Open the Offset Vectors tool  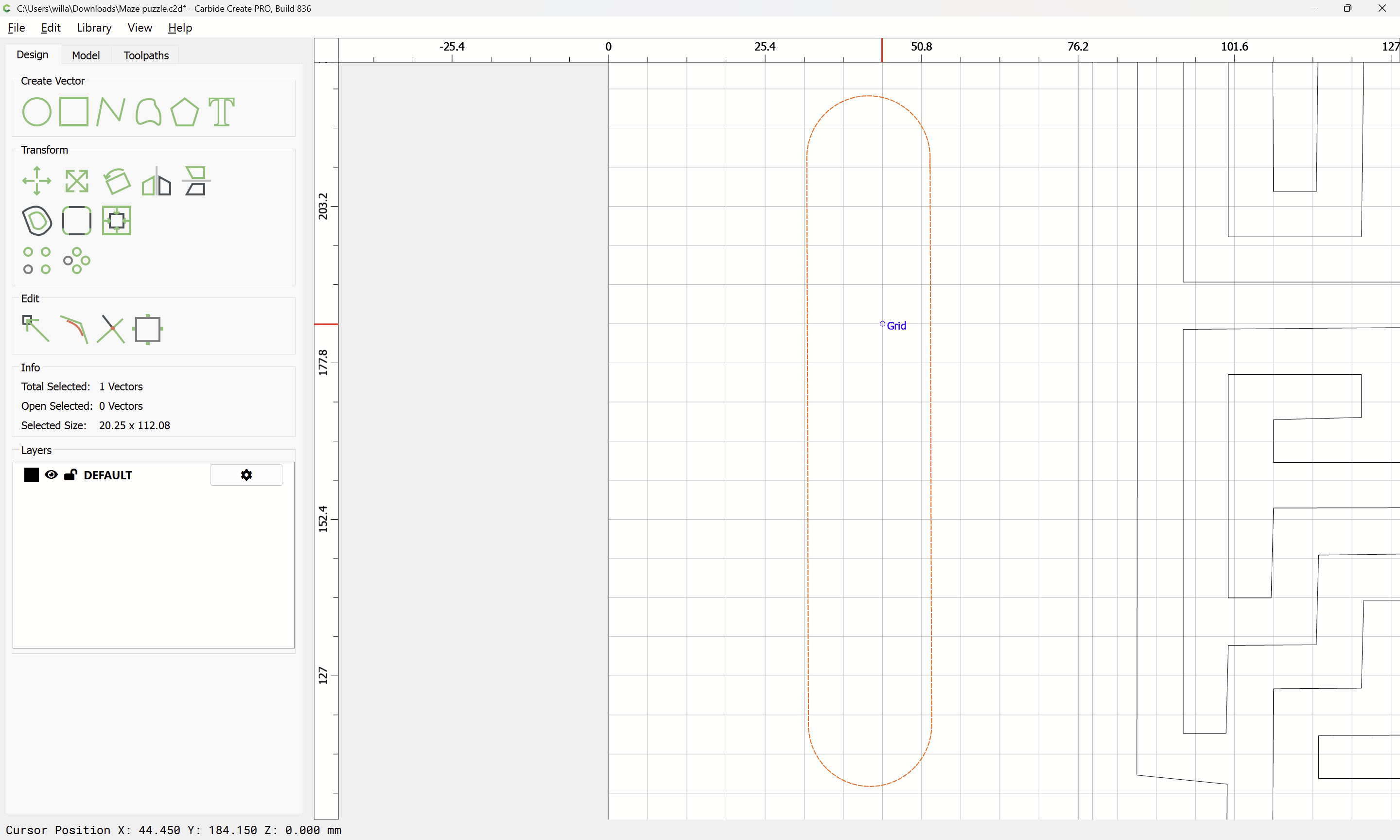(37, 221)
